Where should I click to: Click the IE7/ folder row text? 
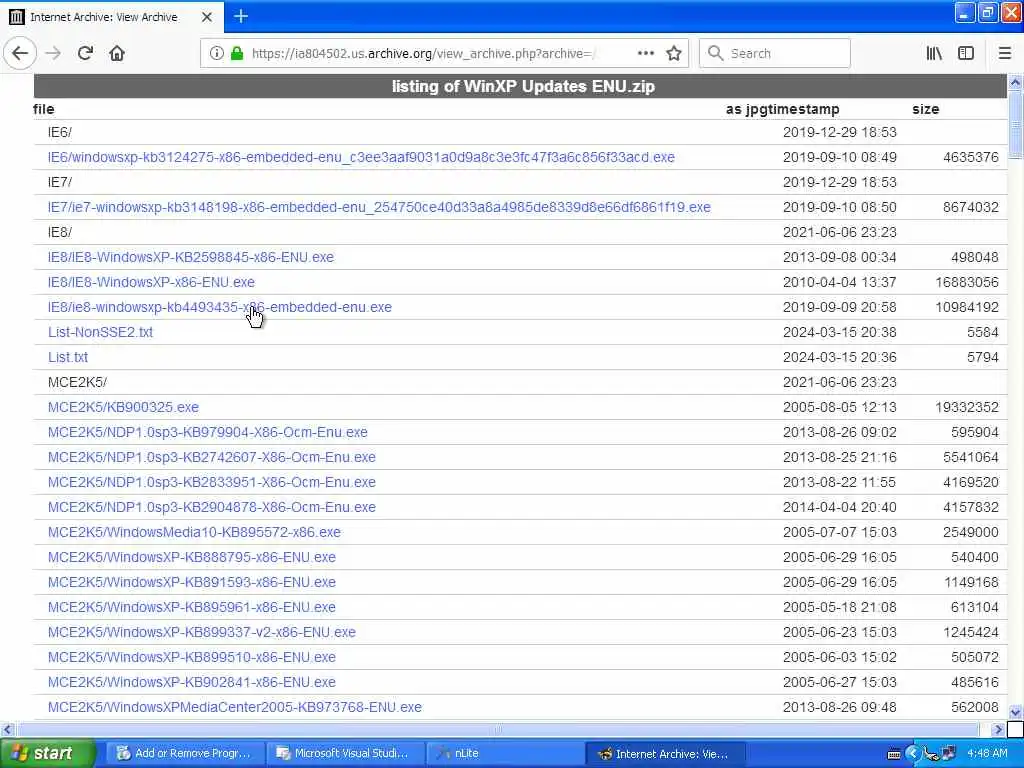pyautogui.click(x=60, y=182)
